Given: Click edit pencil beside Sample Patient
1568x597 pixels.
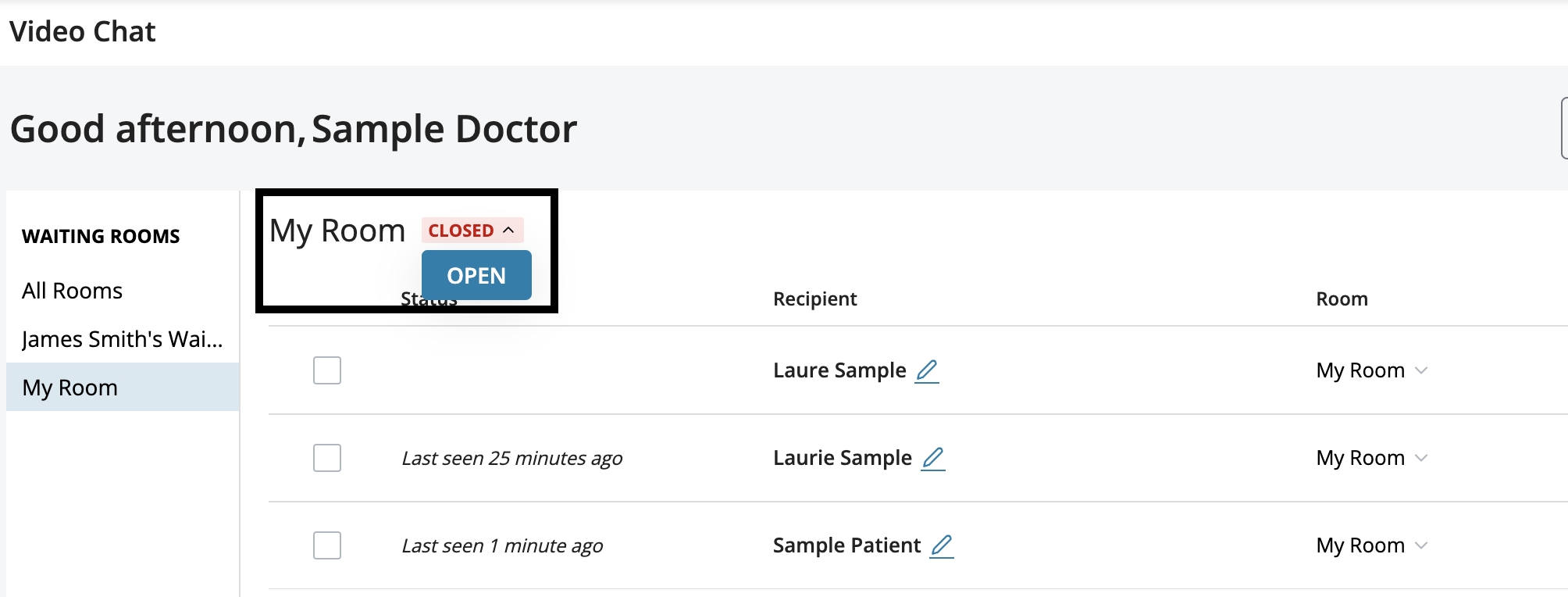Looking at the screenshot, I should (942, 545).
